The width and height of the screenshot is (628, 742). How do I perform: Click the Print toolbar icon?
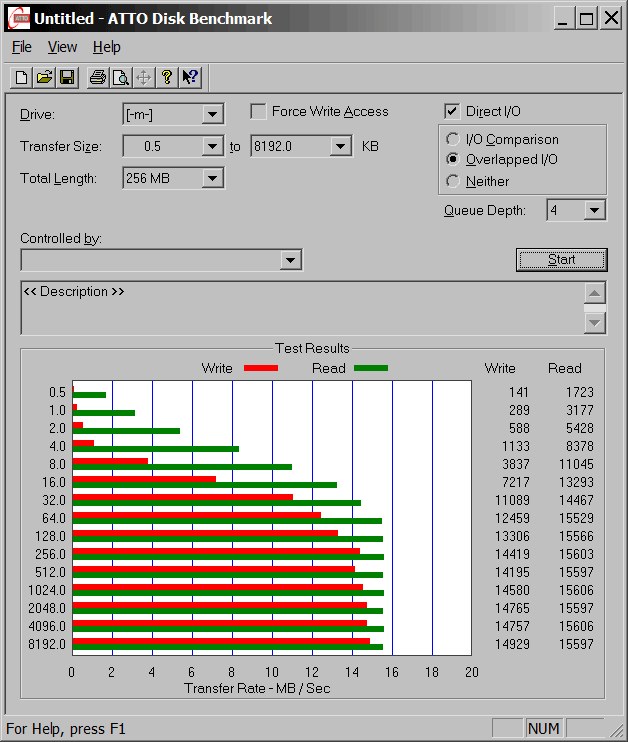[97, 77]
